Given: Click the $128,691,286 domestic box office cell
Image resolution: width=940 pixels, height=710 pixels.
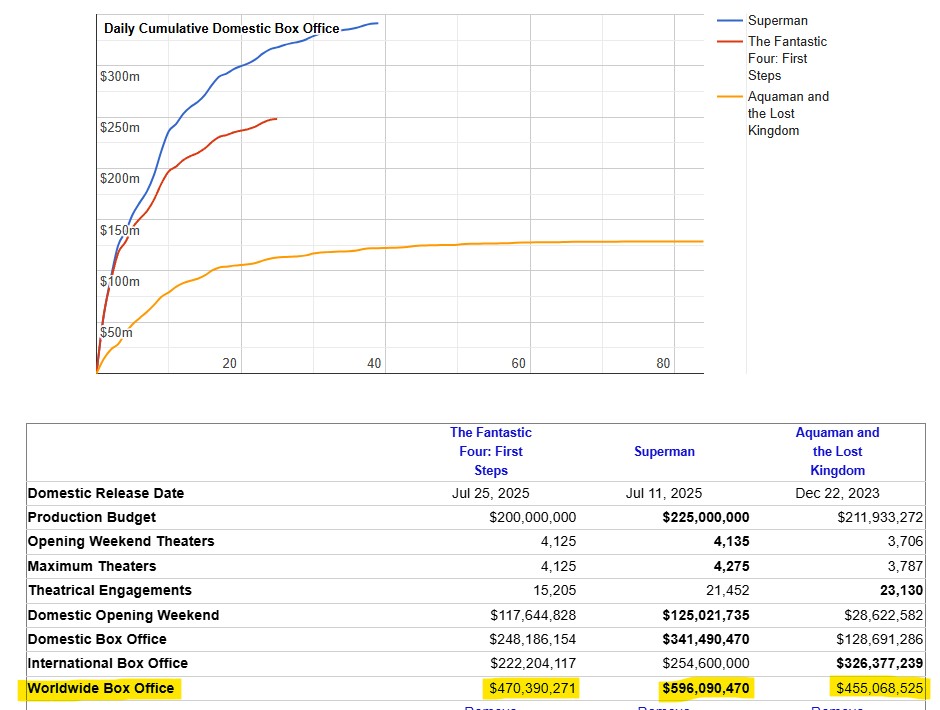Looking at the screenshot, I should (879, 639).
